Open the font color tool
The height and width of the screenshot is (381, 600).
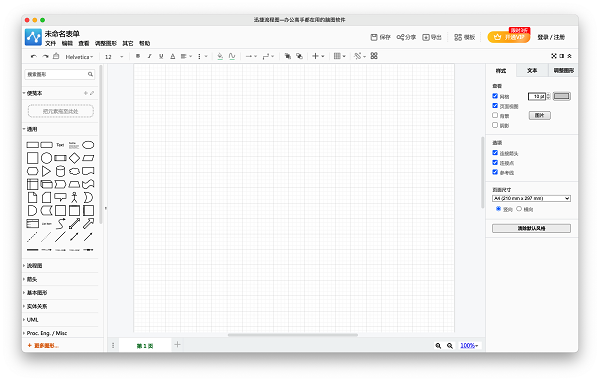coord(173,56)
